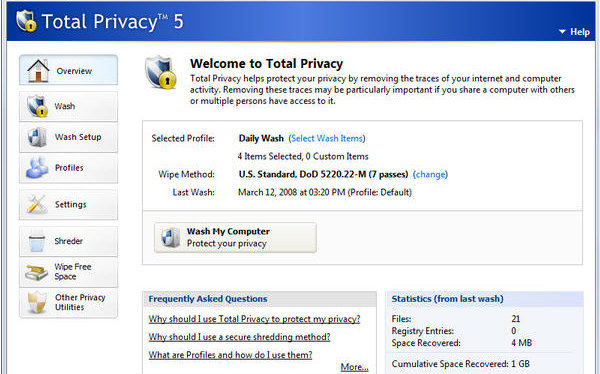Click the More... FAQ link
This screenshot has height=374, width=600.
pyautogui.click(x=354, y=367)
